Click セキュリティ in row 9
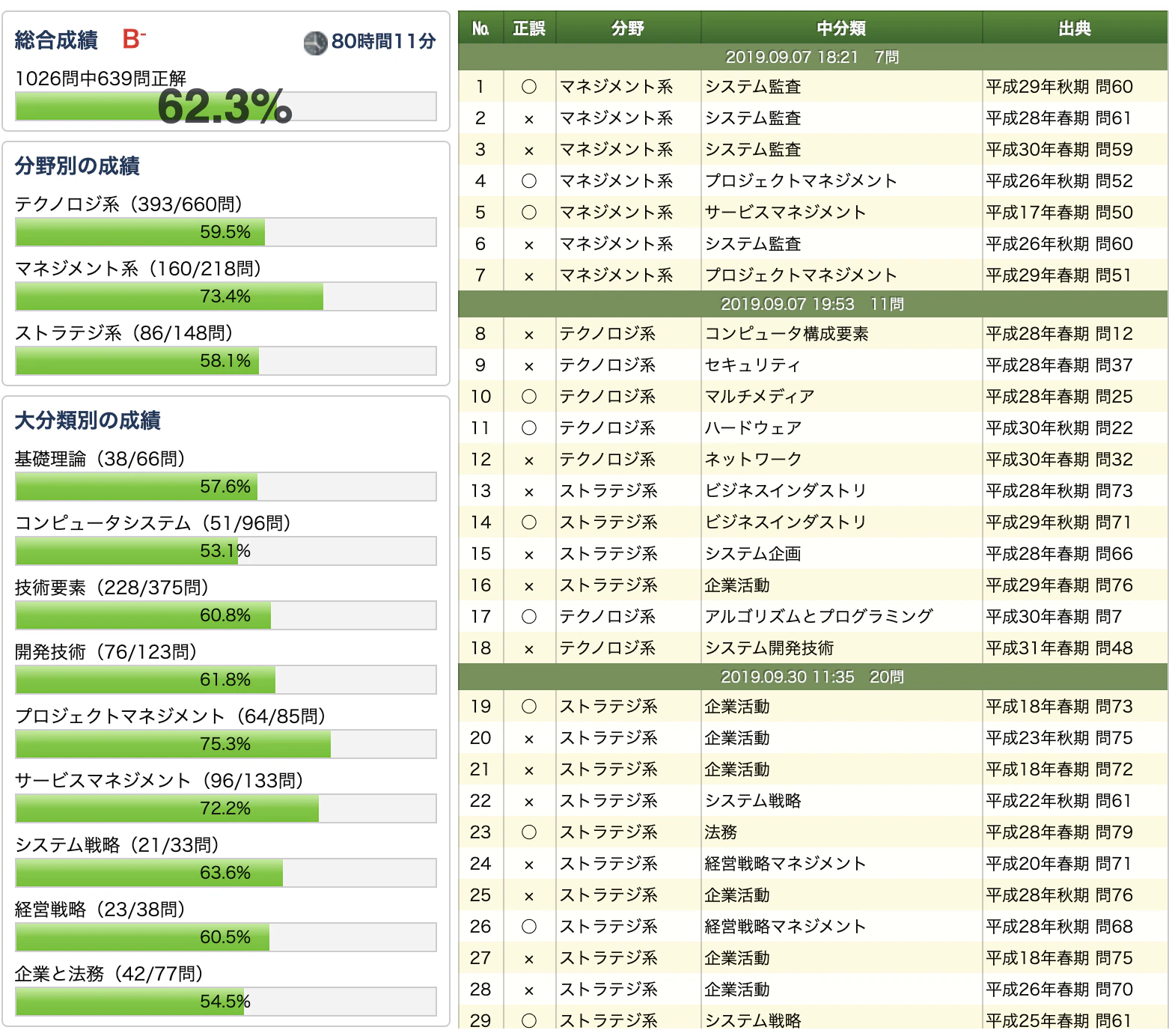Image resolution: width=1169 pixels, height=1036 pixels. [753, 365]
